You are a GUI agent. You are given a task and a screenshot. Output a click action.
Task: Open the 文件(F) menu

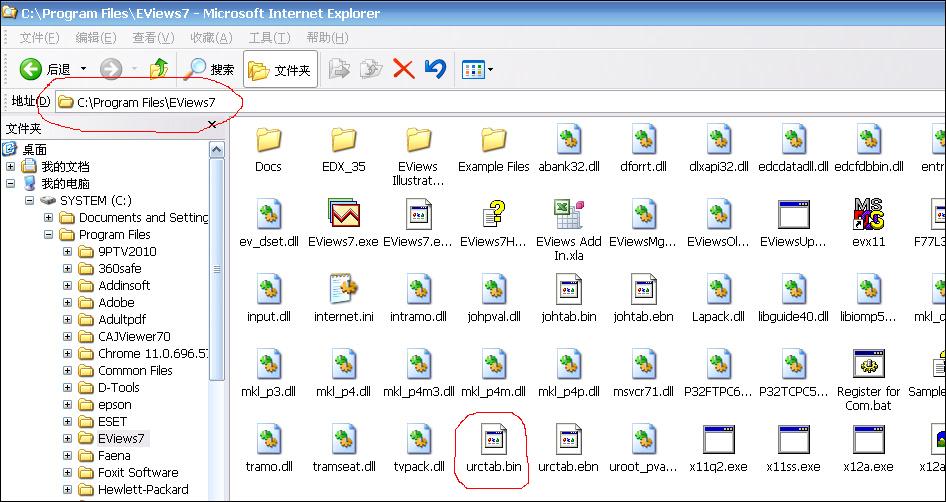[x=39, y=38]
